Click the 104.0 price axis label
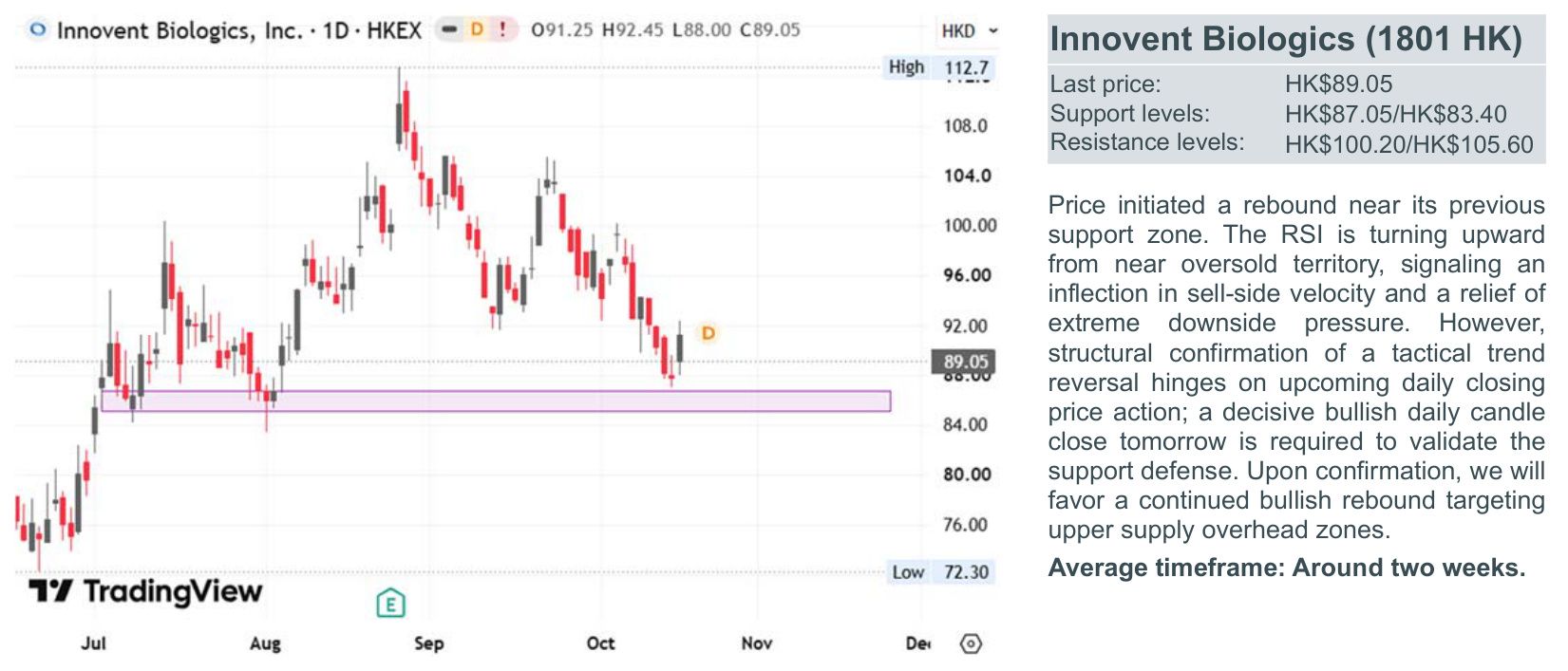Image resolution: width=1568 pixels, height=671 pixels. pos(967,176)
